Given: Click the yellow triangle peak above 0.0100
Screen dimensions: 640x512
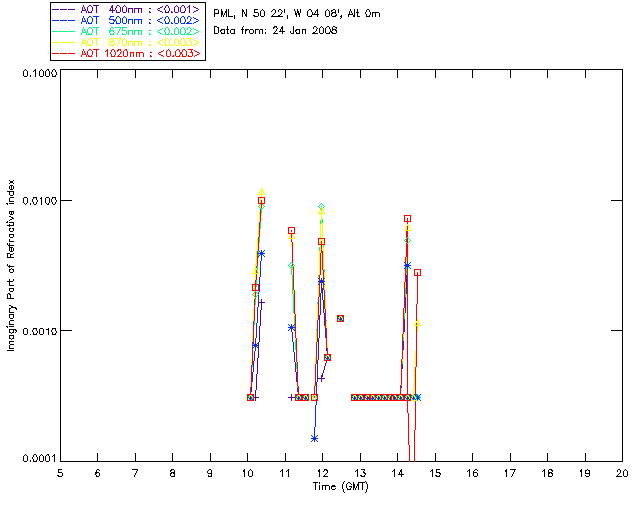Looking at the screenshot, I should (262, 192).
